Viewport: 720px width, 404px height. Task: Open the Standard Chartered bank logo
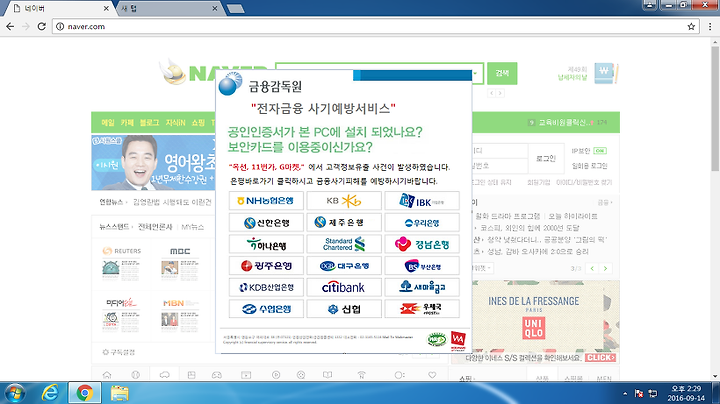344,244
